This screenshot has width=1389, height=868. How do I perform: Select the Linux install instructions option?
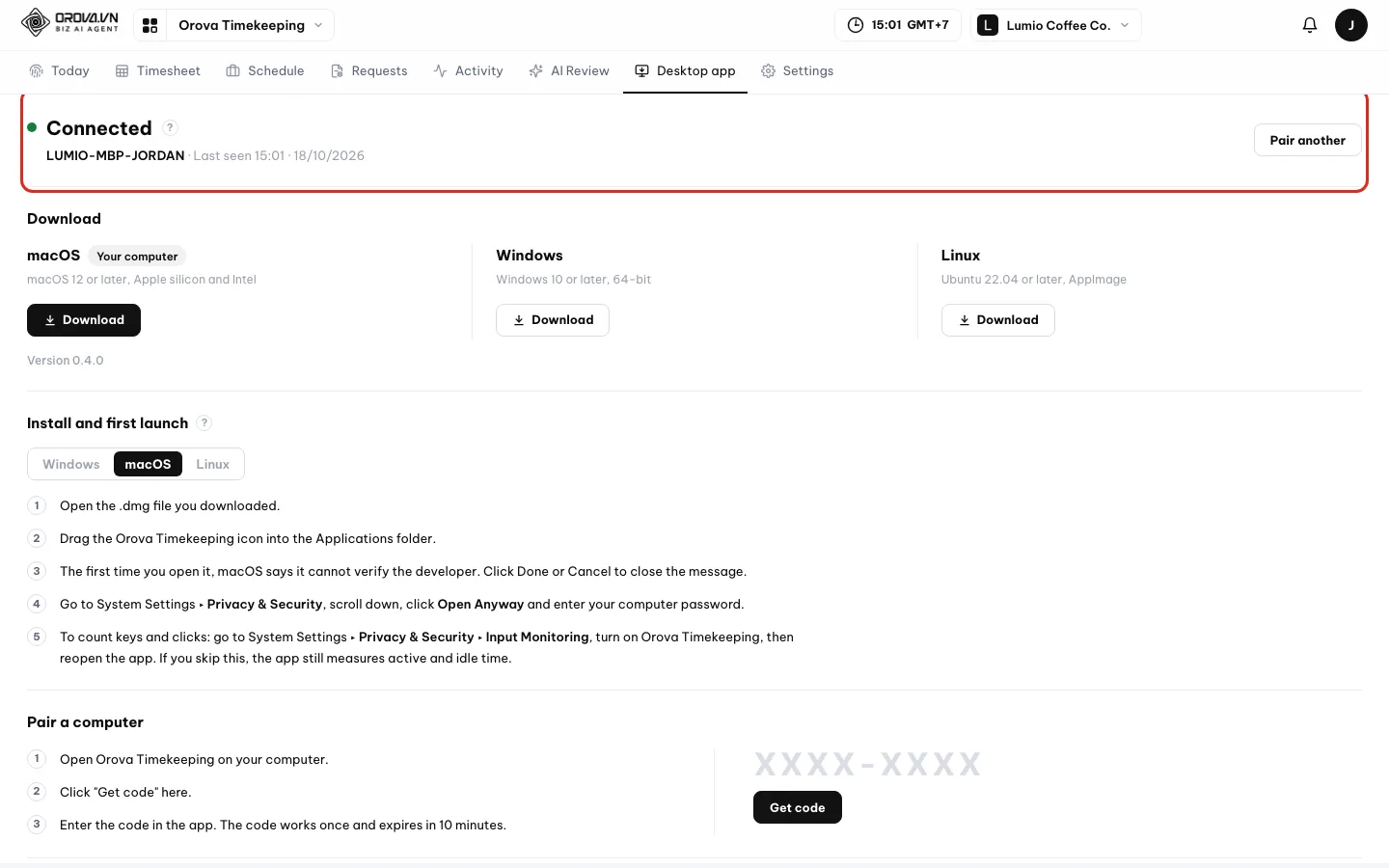pos(213,464)
